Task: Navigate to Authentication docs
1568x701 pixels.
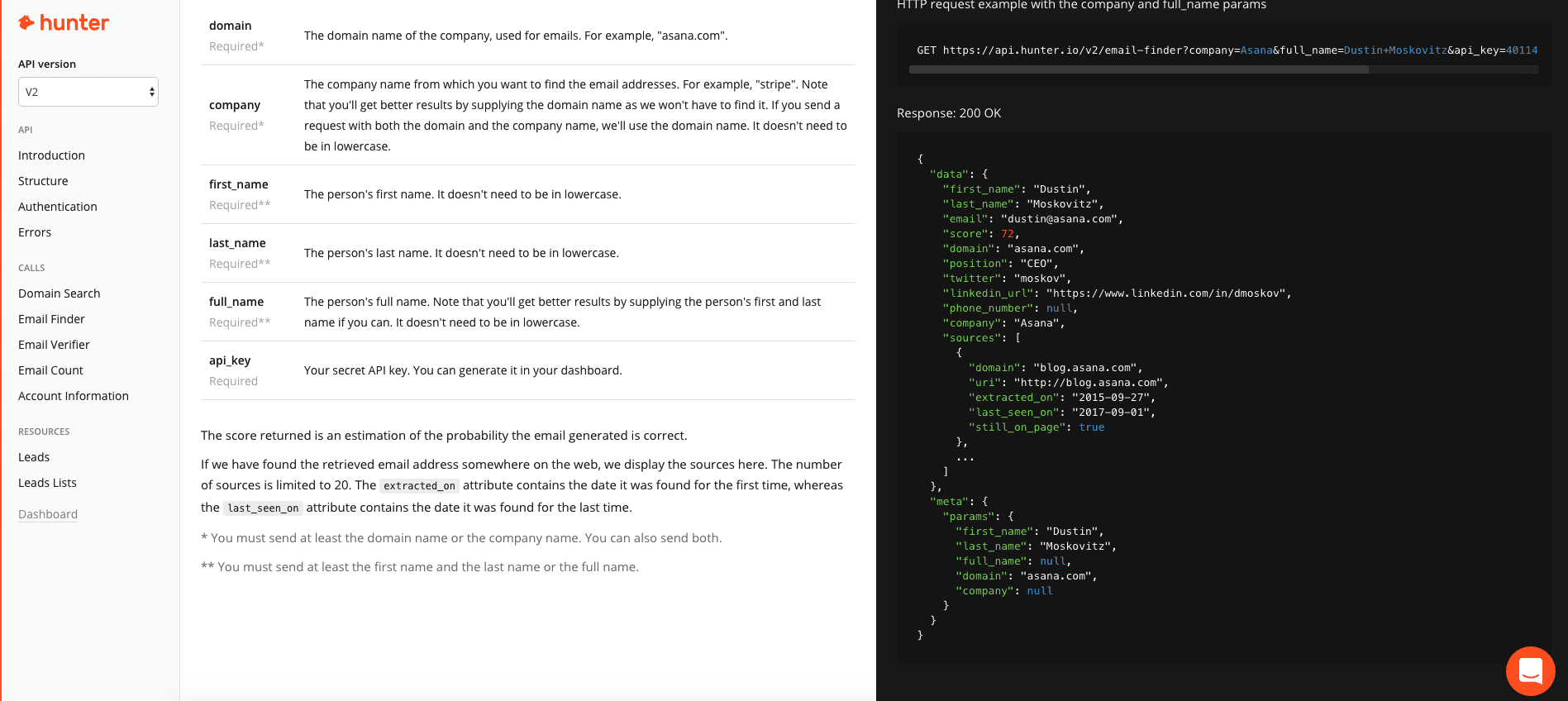Action: click(x=58, y=207)
